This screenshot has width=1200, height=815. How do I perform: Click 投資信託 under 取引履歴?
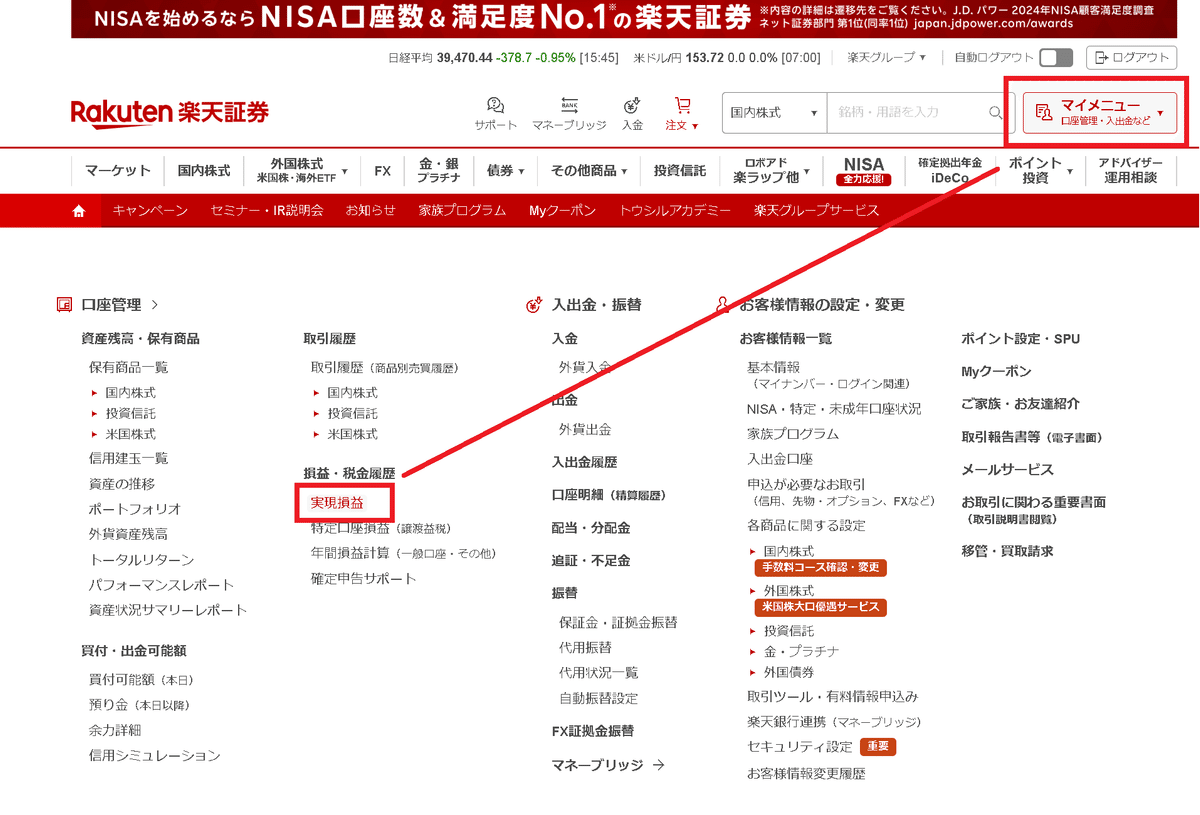tap(353, 414)
